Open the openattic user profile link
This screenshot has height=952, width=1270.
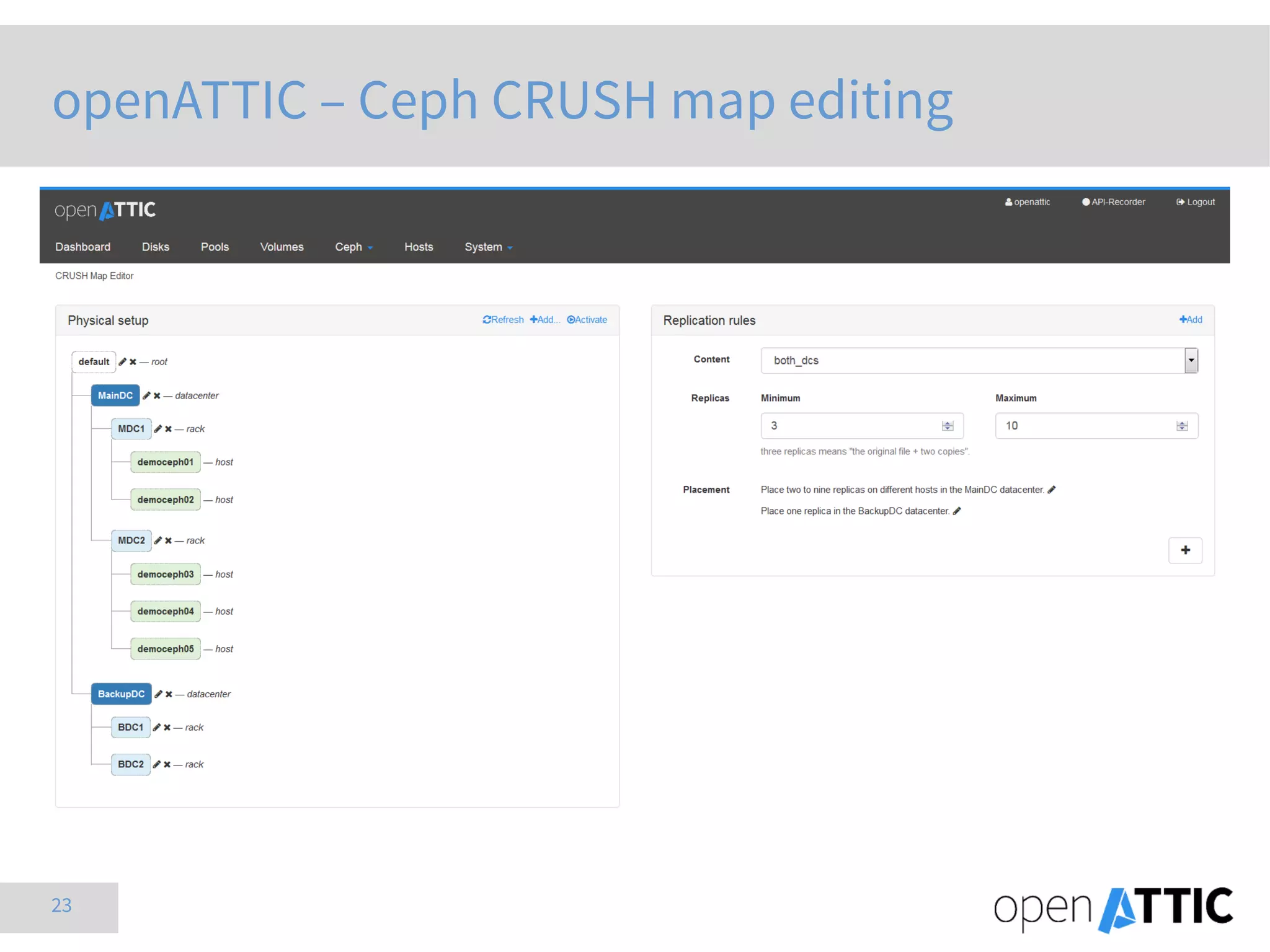[1028, 202]
